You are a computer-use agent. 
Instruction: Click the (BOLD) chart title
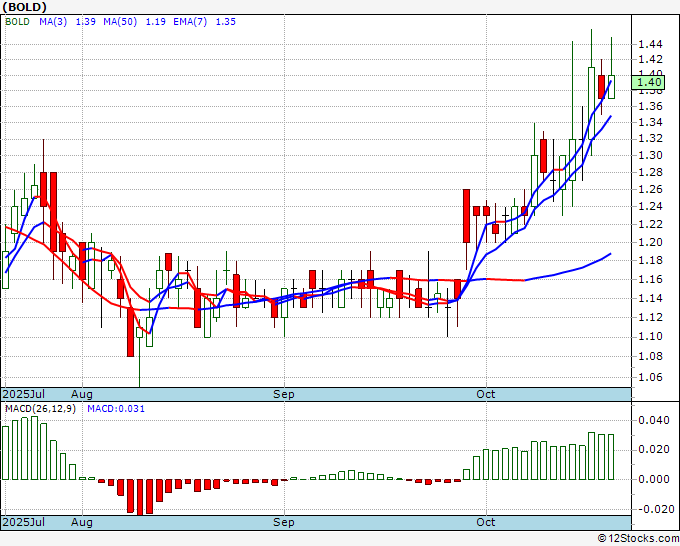pyautogui.click(x=24, y=7)
